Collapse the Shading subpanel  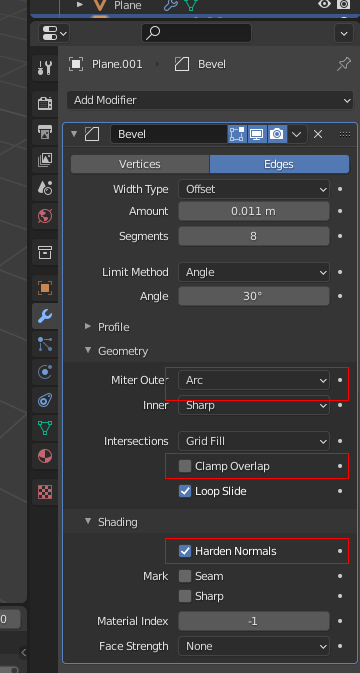[88, 521]
